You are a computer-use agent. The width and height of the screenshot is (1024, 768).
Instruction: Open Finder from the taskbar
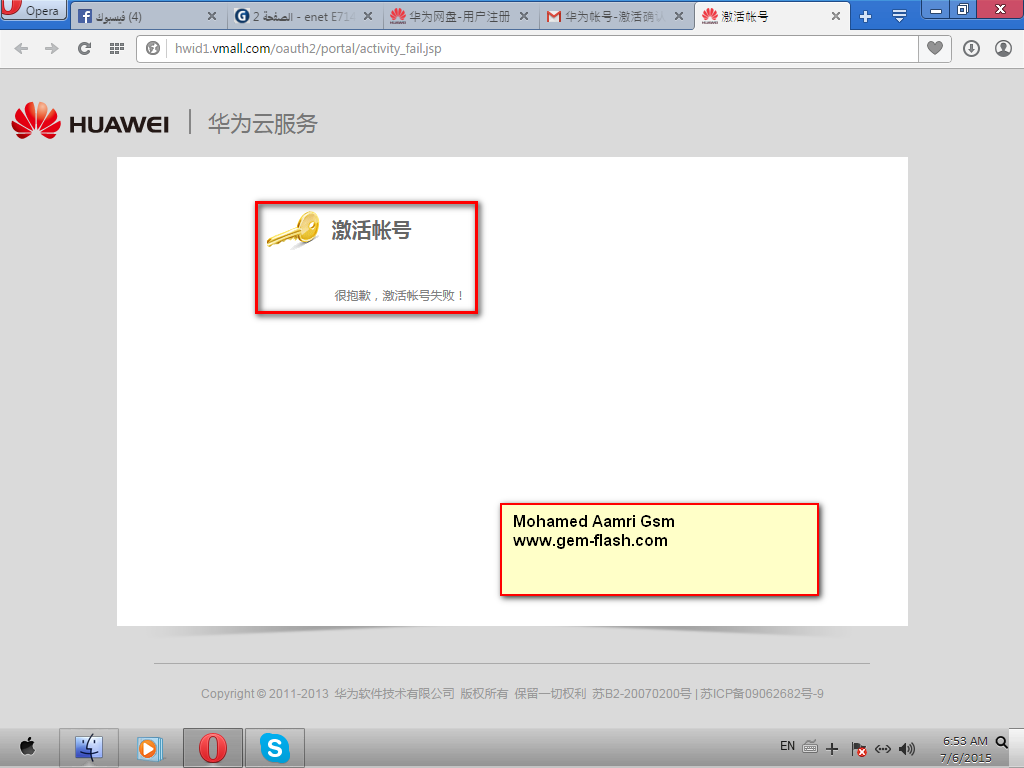click(x=89, y=748)
